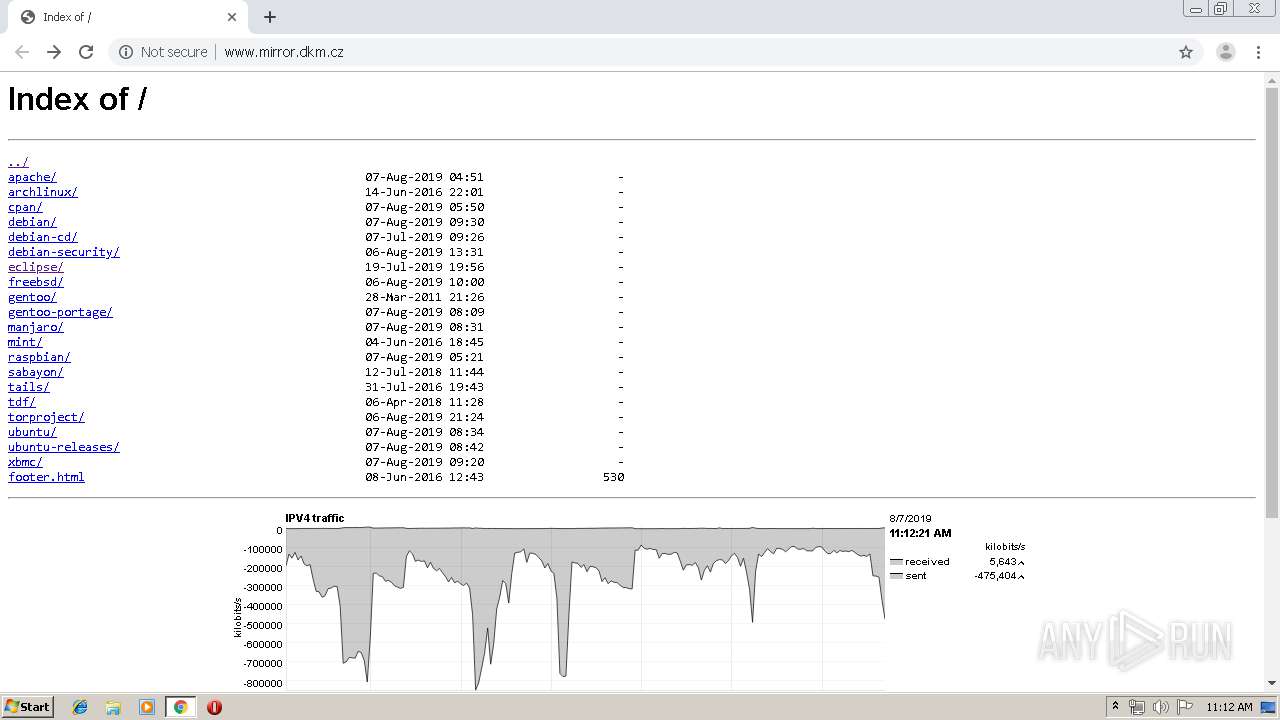
Task: Open the ubuntu/ directory
Action: coord(32,432)
